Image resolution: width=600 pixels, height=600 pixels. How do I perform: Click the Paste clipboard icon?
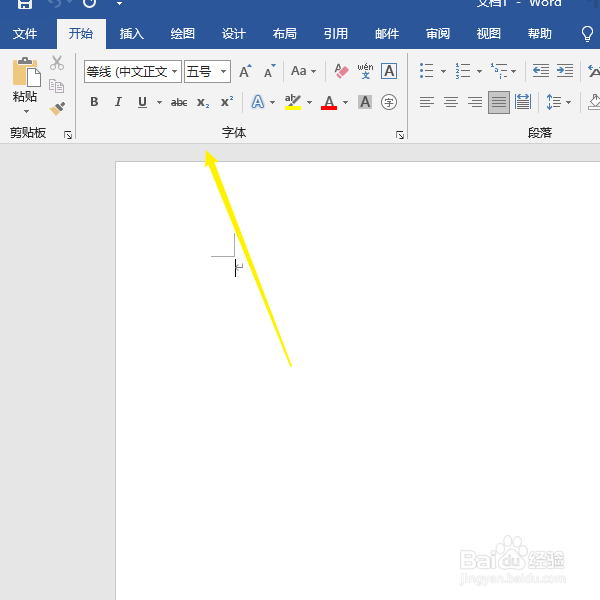point(26,72)
